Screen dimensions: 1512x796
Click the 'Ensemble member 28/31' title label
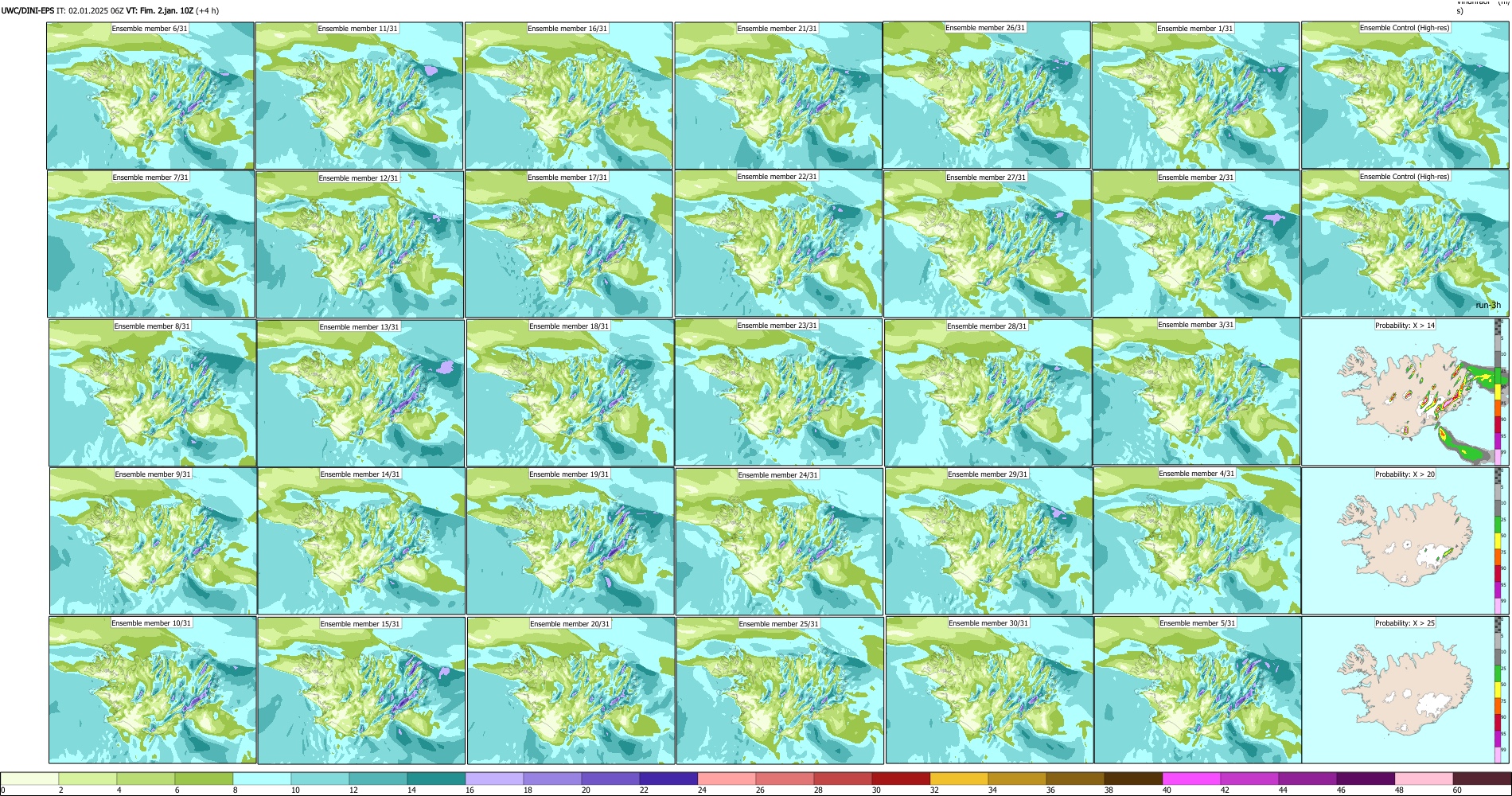(x=987, y=326)
